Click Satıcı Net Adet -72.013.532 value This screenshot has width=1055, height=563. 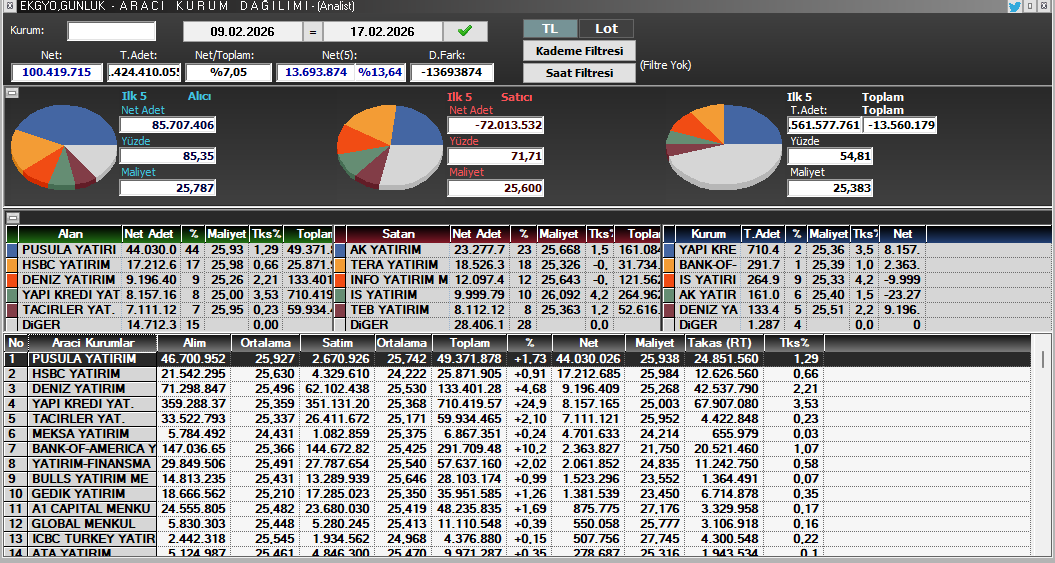pos(496,125)
